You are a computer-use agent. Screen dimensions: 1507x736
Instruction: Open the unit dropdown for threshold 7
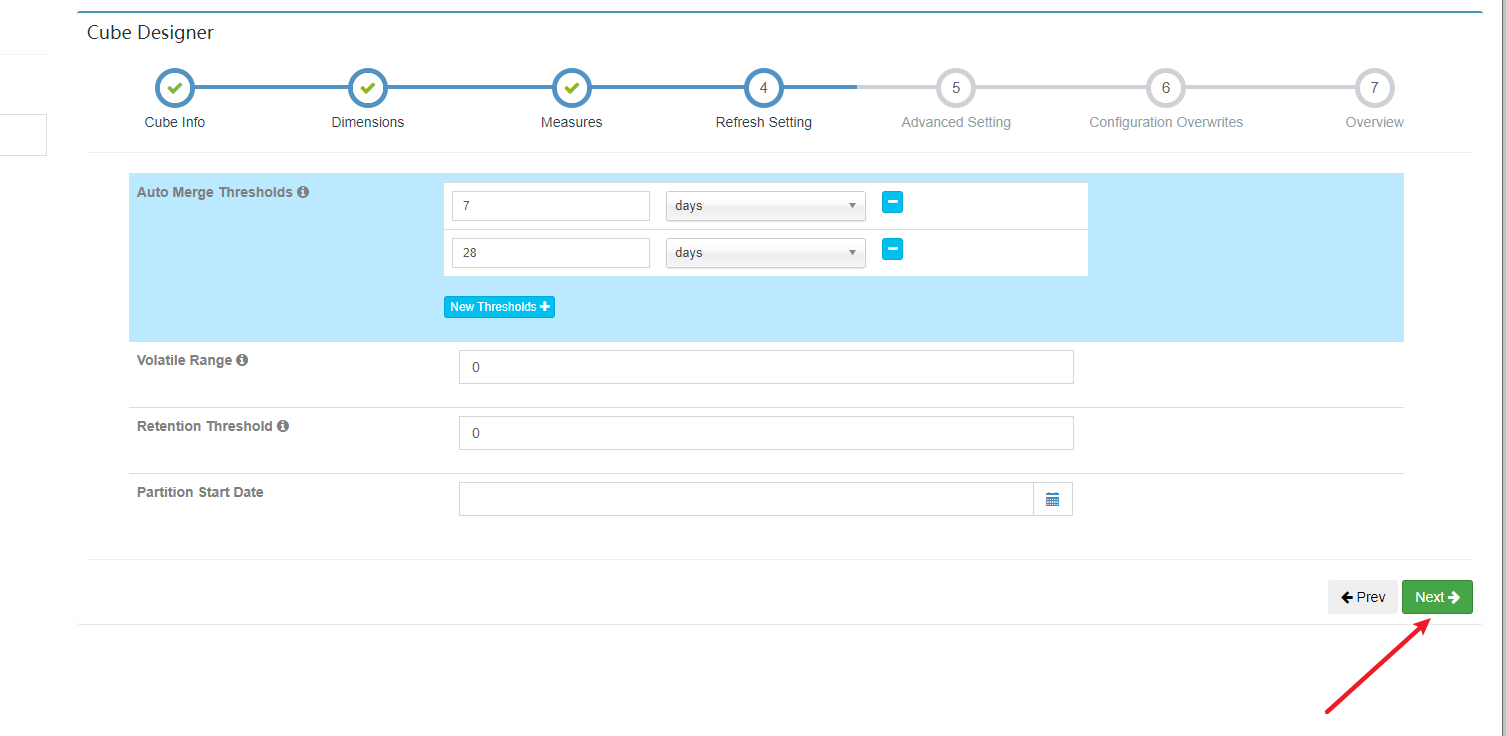coord(766,206)
